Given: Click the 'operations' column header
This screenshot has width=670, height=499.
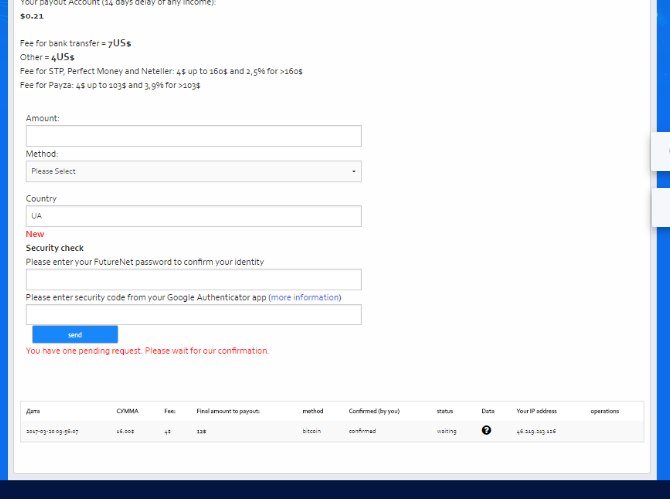Looking at the screenshot, I should 604,411.
